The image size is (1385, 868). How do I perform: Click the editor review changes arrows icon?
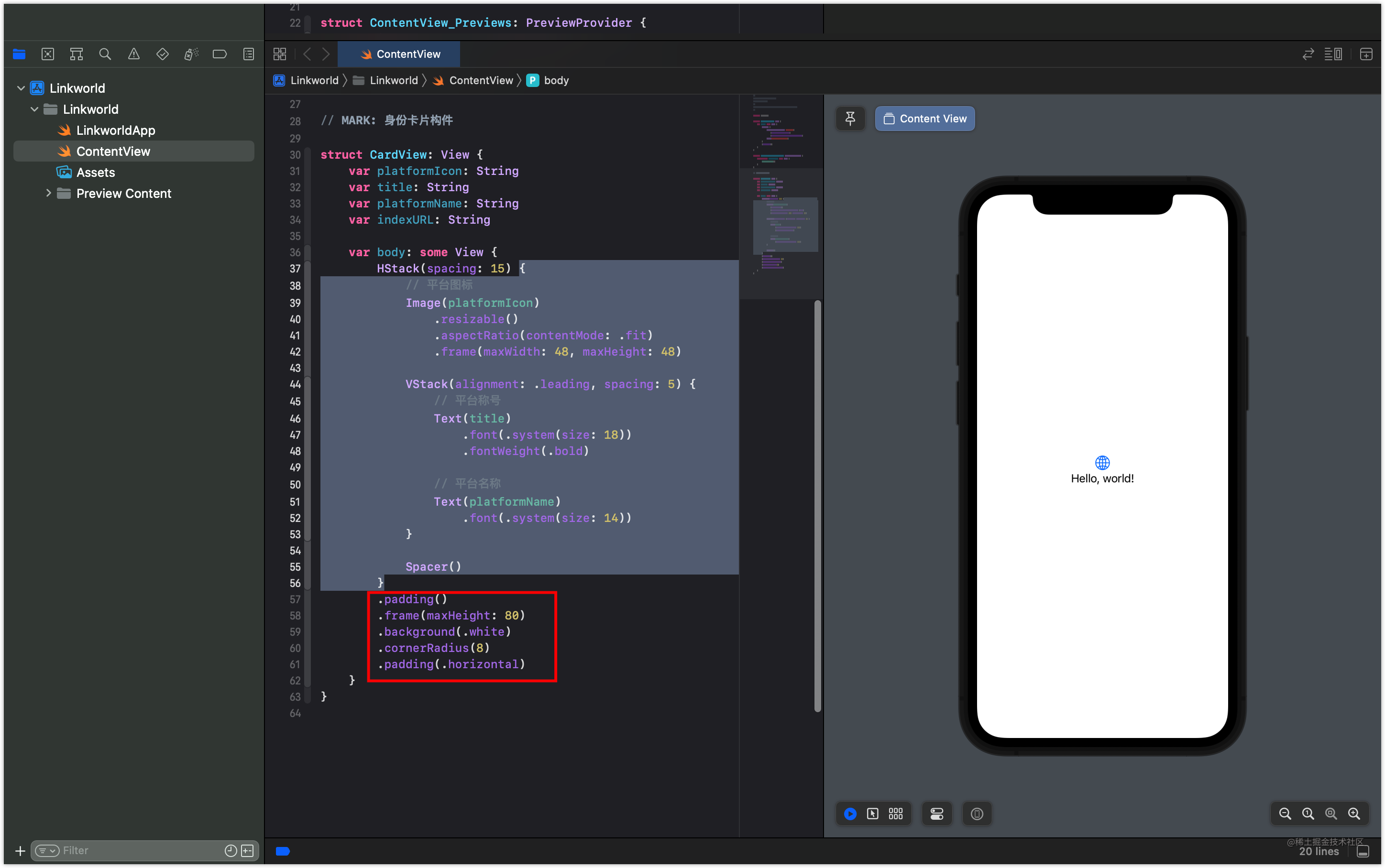(x=1308, y=54)
